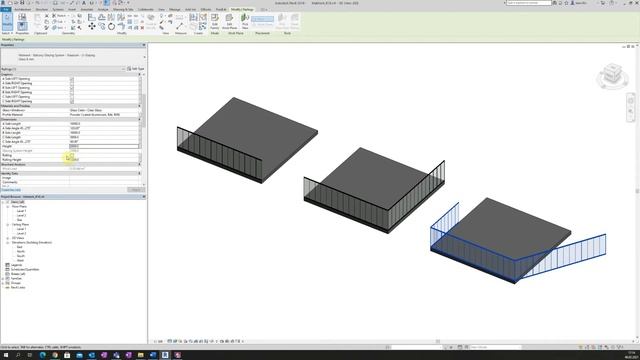Click the Apply button in Properties
This screenshot has height=360, width=640.
[x=136, y=190]
